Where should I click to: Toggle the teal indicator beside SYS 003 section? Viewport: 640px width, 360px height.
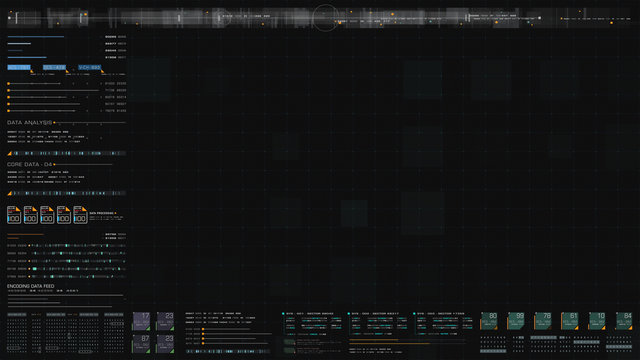click(x=414, y=314)
